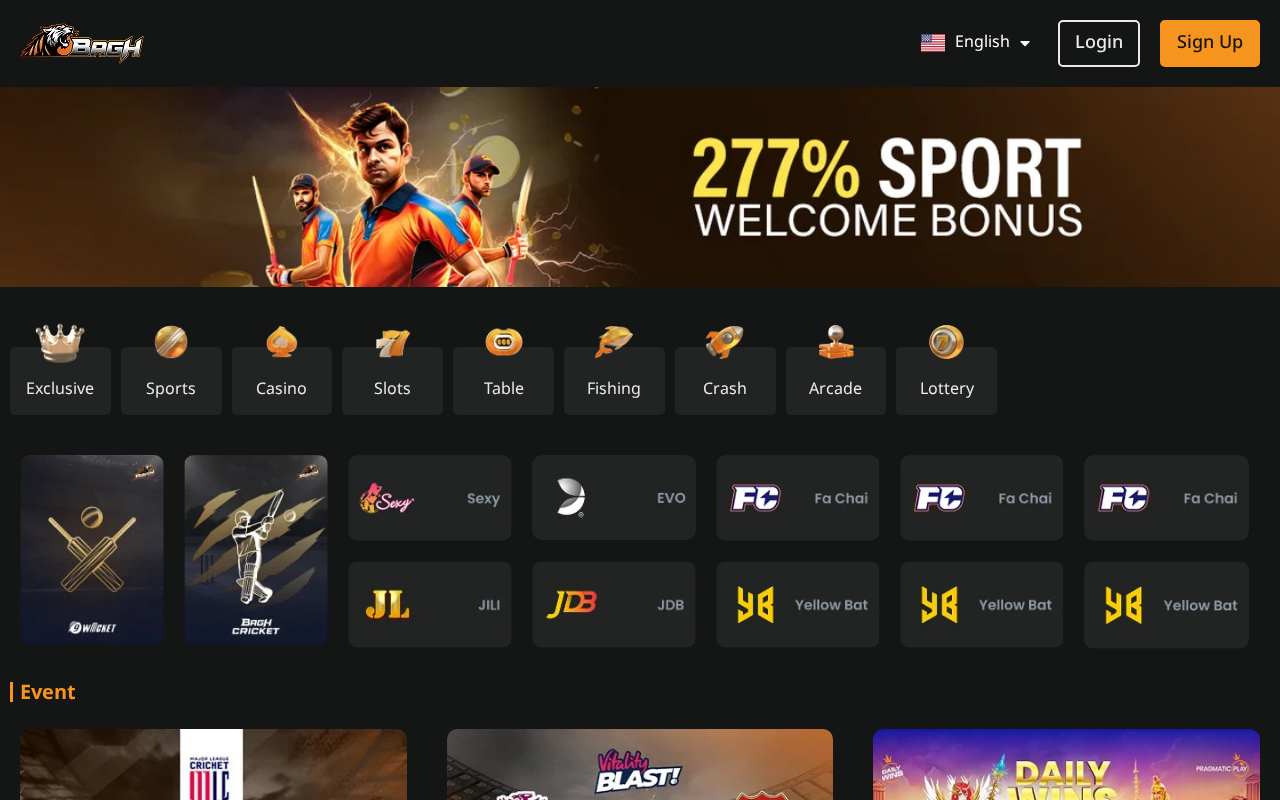Select the JDB provider tile

pos(614,604)
